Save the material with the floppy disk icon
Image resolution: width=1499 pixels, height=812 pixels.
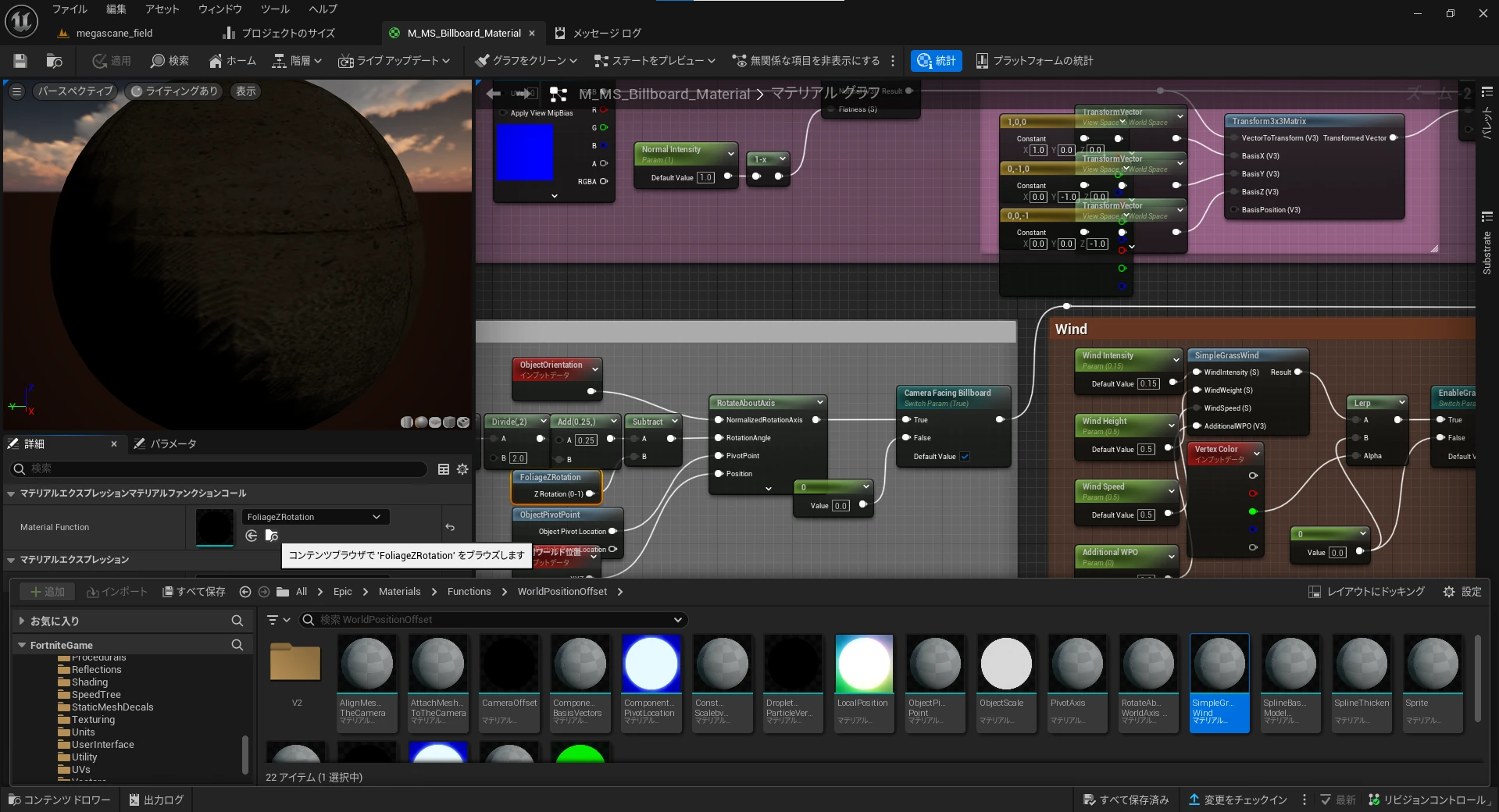[20, 61]
